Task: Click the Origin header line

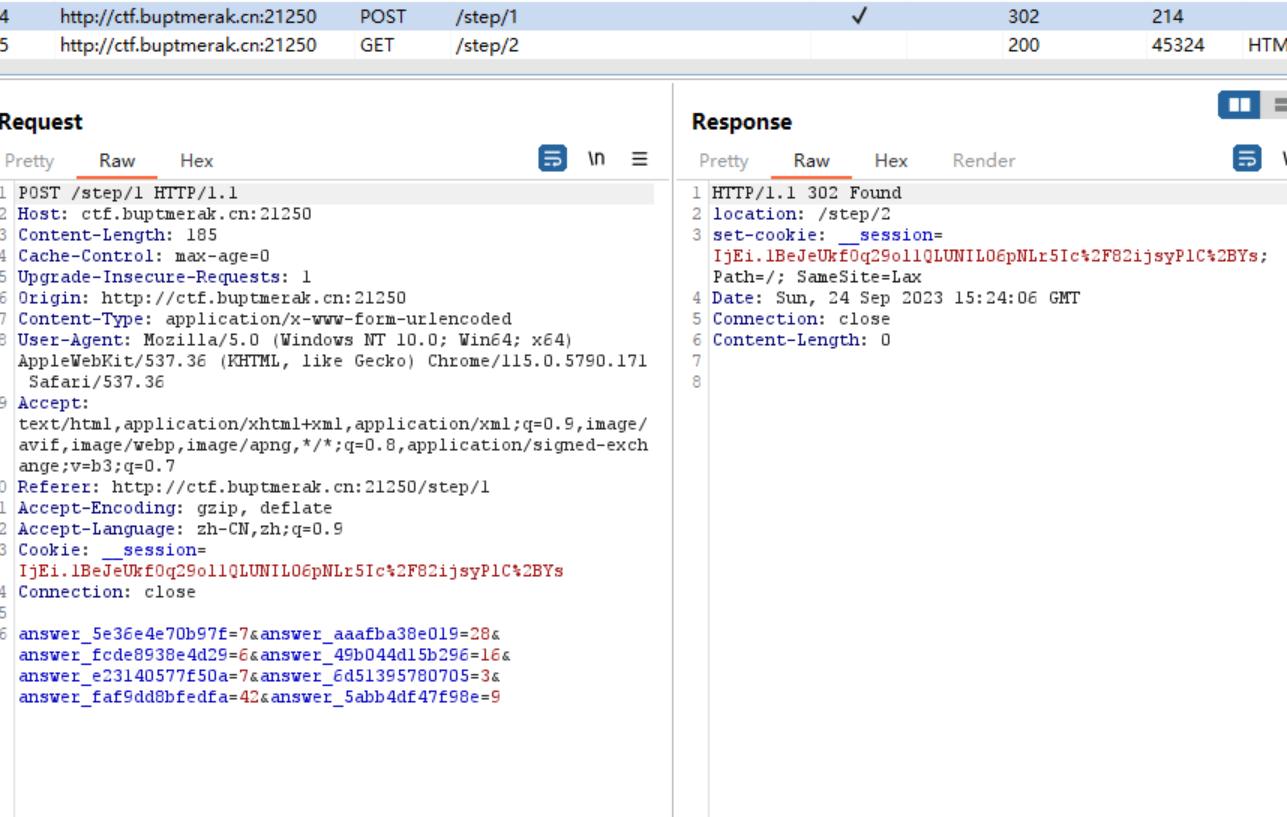Action: [x=212, y=298]
